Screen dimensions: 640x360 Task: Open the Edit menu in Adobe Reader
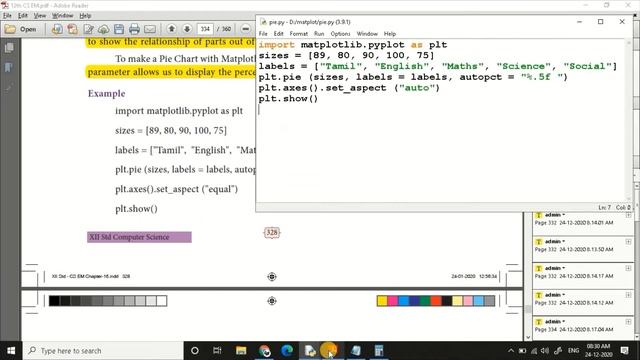coord(23,16)
